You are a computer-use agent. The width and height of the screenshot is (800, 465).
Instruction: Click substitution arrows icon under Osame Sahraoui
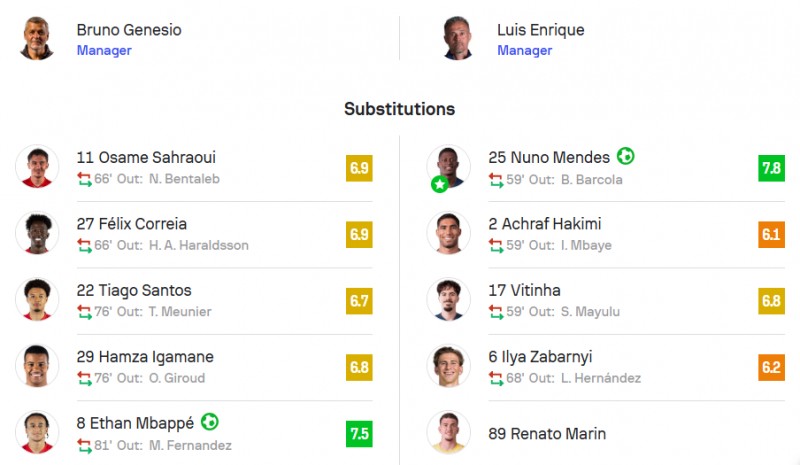click(x=84, y=179)
